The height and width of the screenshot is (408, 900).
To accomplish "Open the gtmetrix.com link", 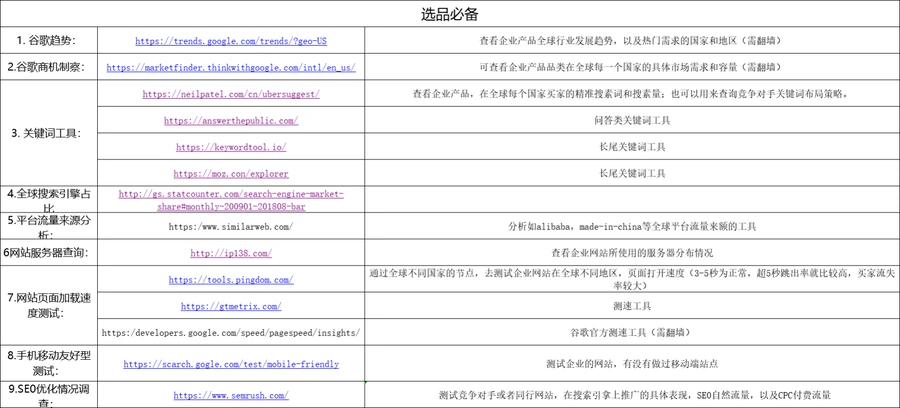I will (x=231, y=306).
